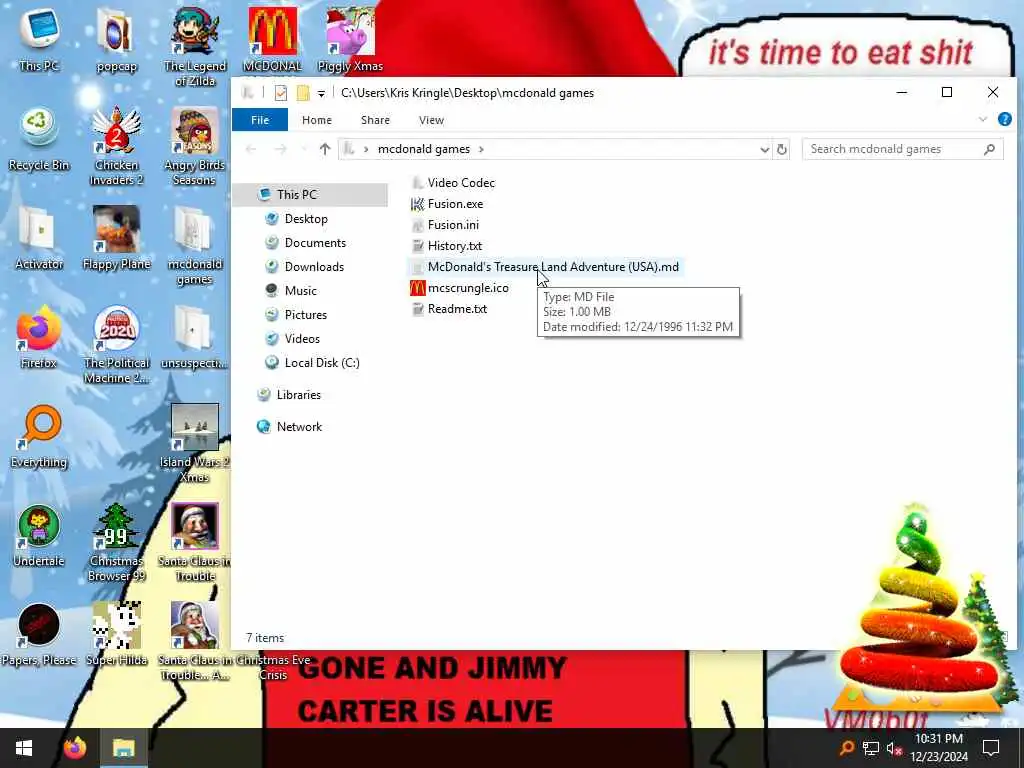This screenshot has height=768, width=1024.
Task: Launch the MCDONAL desktop shortcut
Action: (x=272, y=39)
